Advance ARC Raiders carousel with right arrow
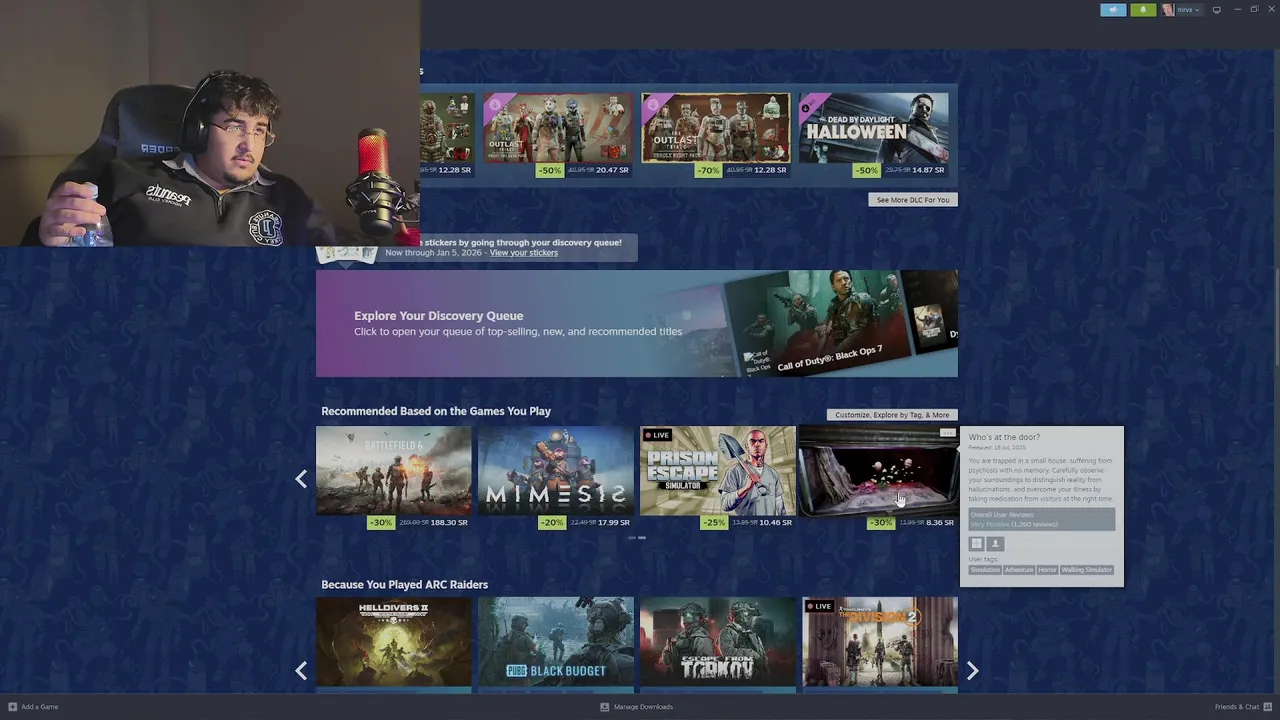The height and width of the screenshot is (720, 1280). point(972,671)
